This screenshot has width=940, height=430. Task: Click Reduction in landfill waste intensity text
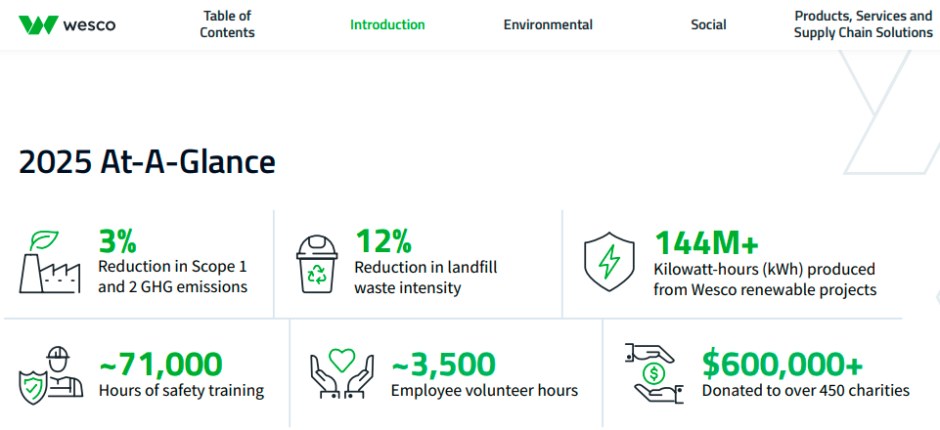pyautogui.click(x=426, y=278)
